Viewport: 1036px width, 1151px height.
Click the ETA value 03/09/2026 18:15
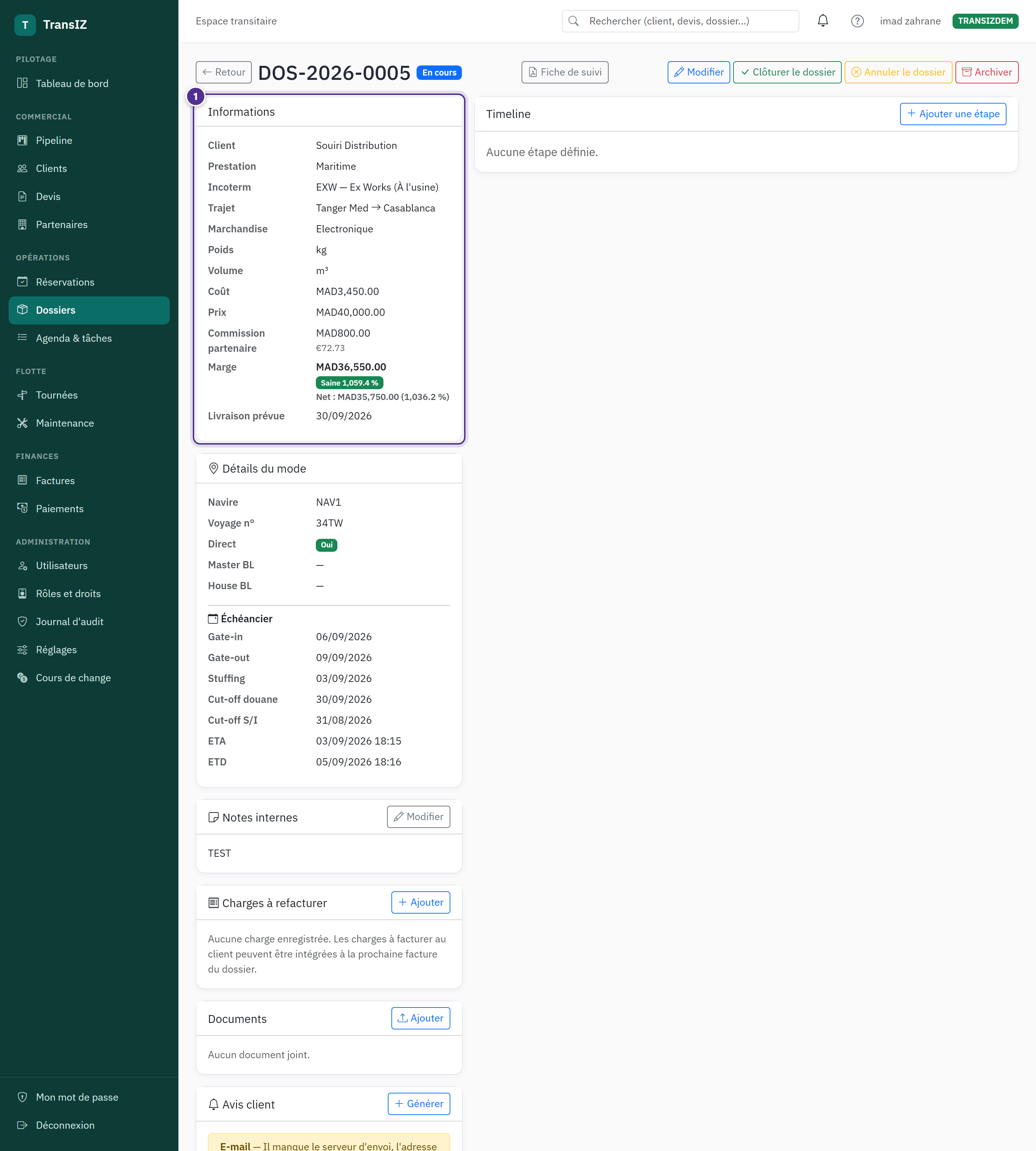coord(359,741)
